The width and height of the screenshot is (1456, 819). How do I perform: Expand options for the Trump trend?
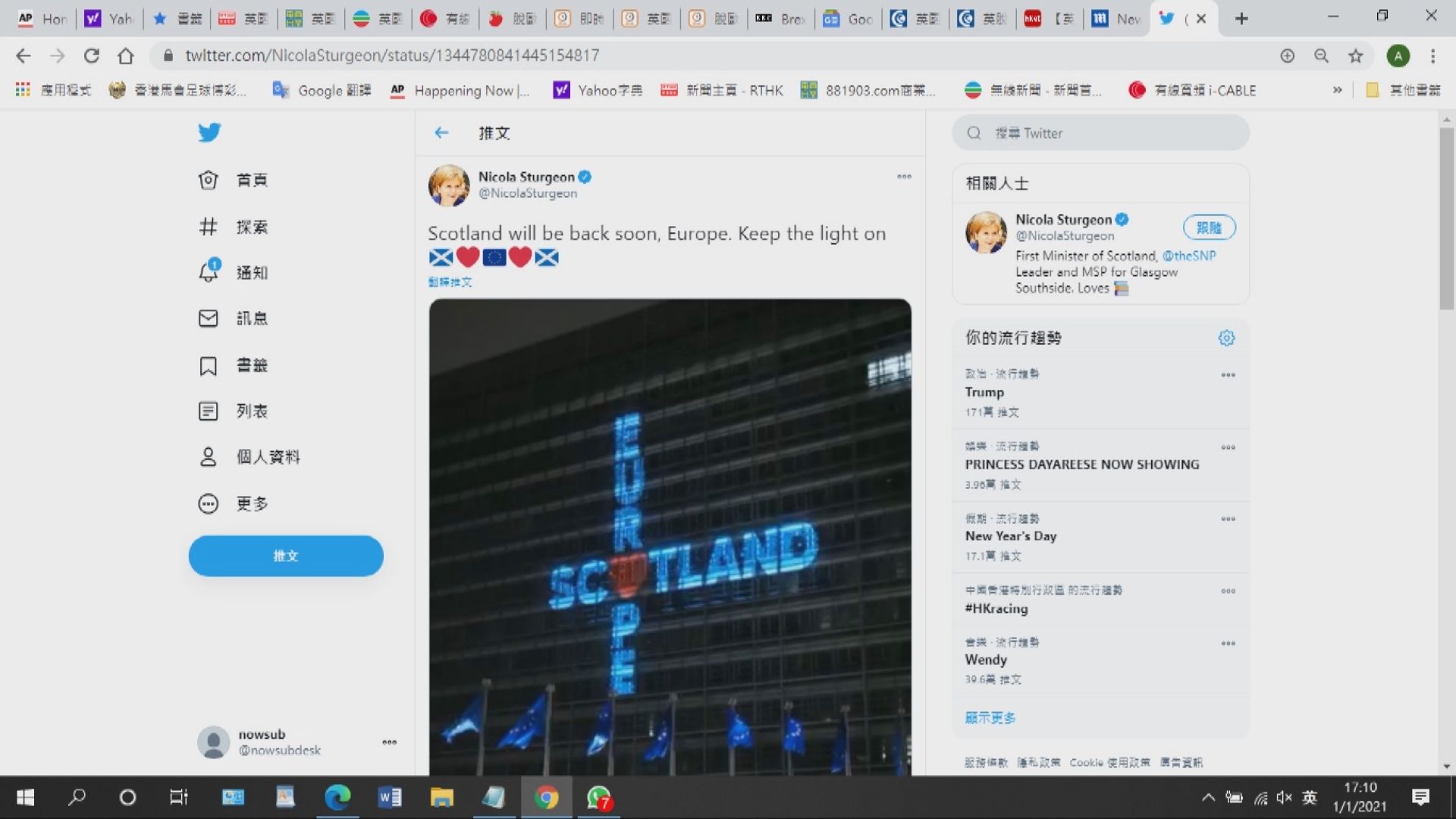click(x=1228, y=374)
